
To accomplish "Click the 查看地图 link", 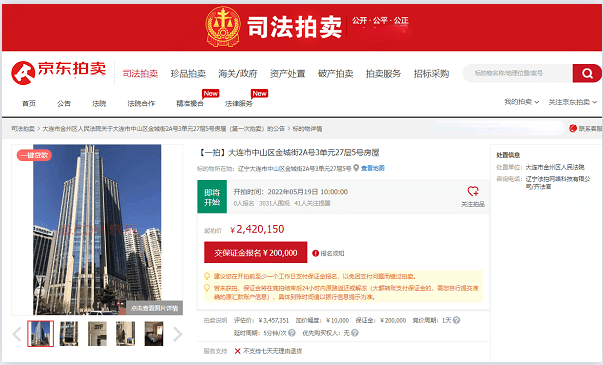I will tap(373, 168).
